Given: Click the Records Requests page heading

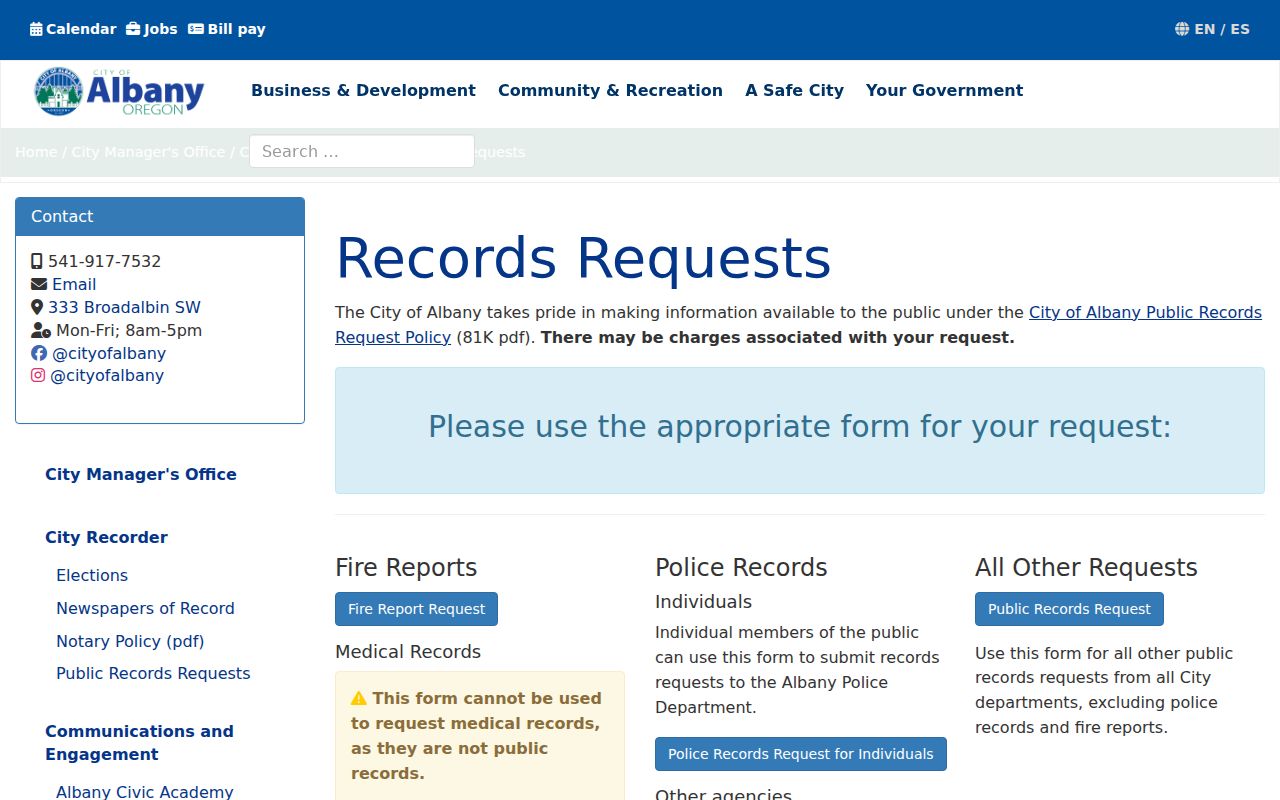Looking at the screenshot, I should coord(583,258).
